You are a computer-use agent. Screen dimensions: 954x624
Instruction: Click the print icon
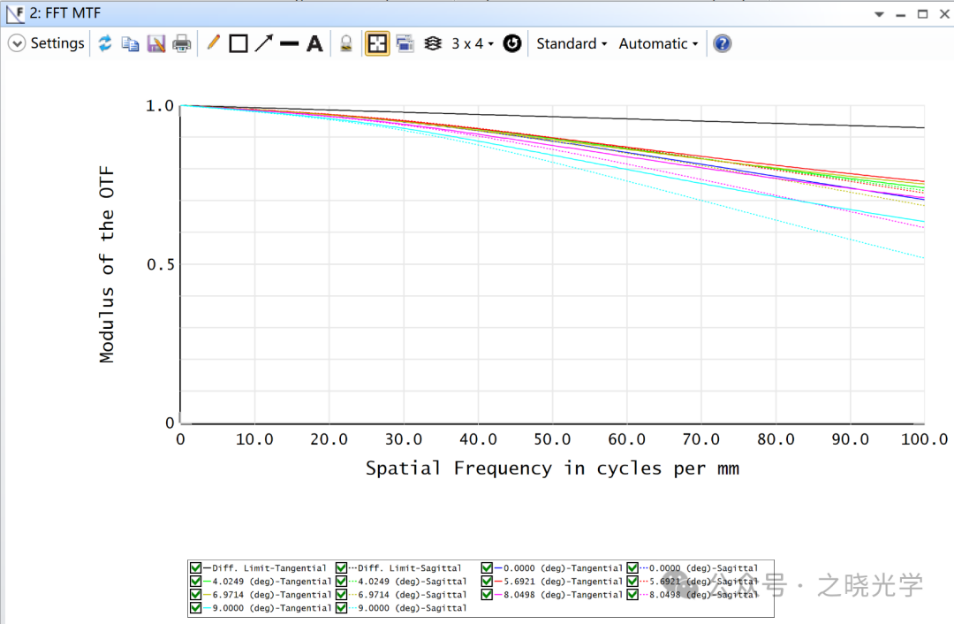[181, 44]
